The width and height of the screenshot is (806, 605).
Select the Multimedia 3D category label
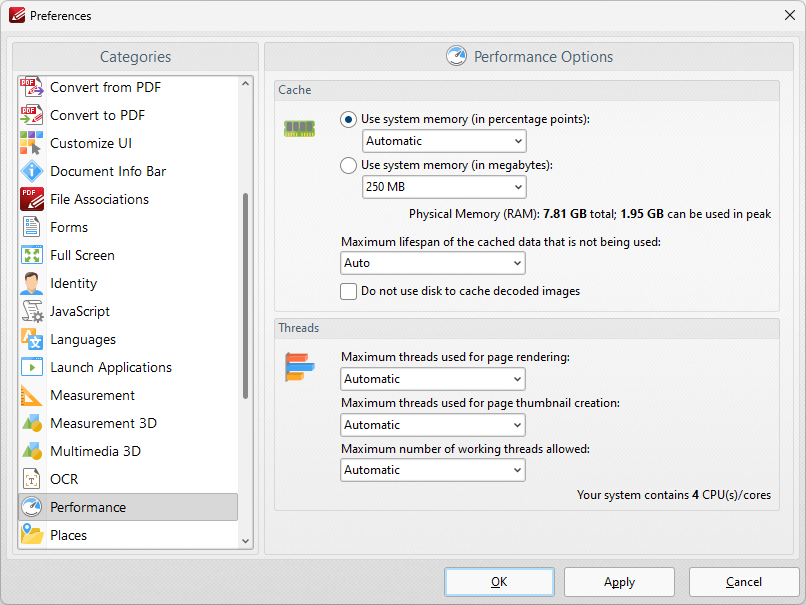tap(96, 451)
